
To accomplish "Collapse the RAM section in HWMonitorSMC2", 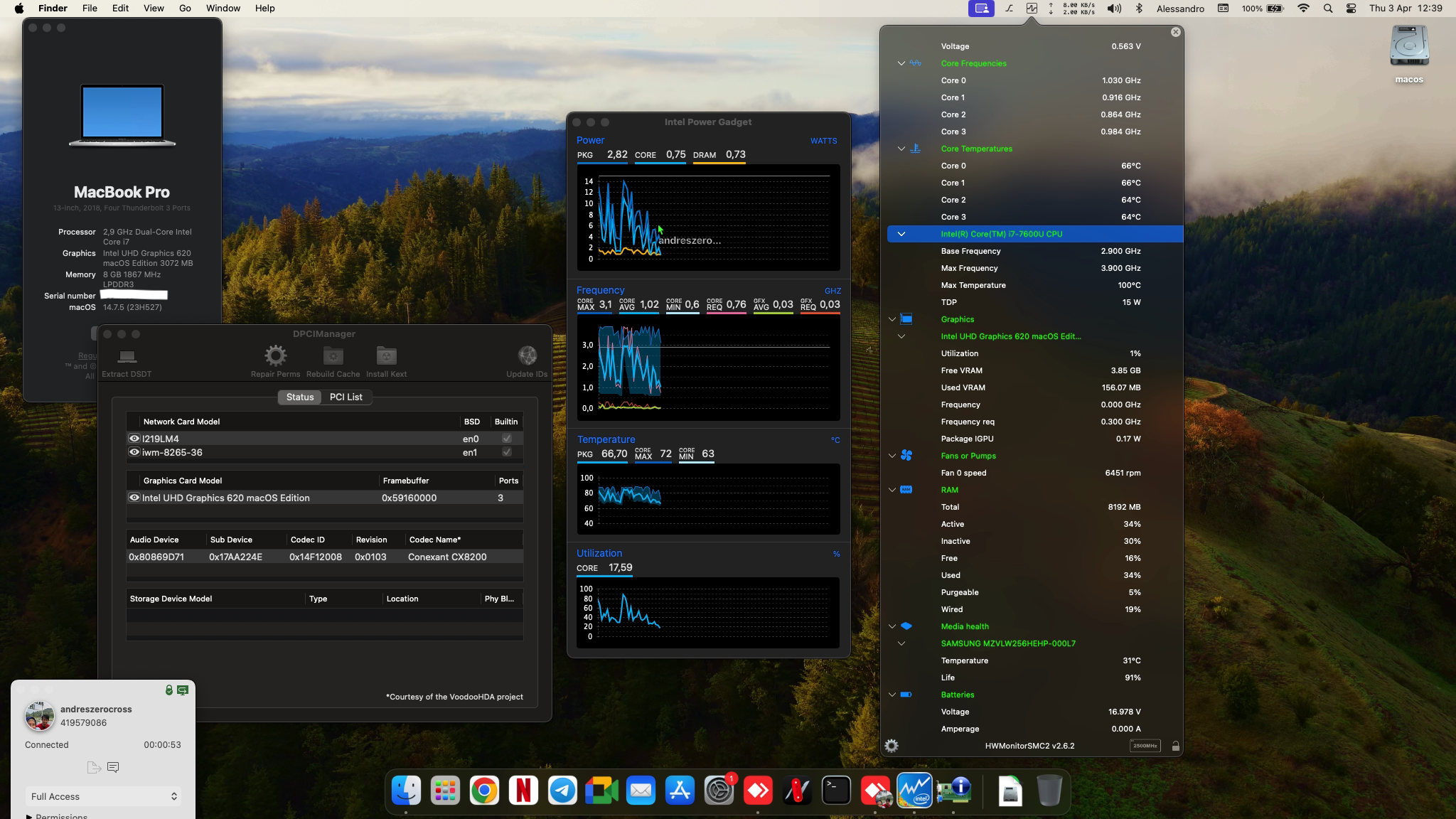I will pos(893,490).
